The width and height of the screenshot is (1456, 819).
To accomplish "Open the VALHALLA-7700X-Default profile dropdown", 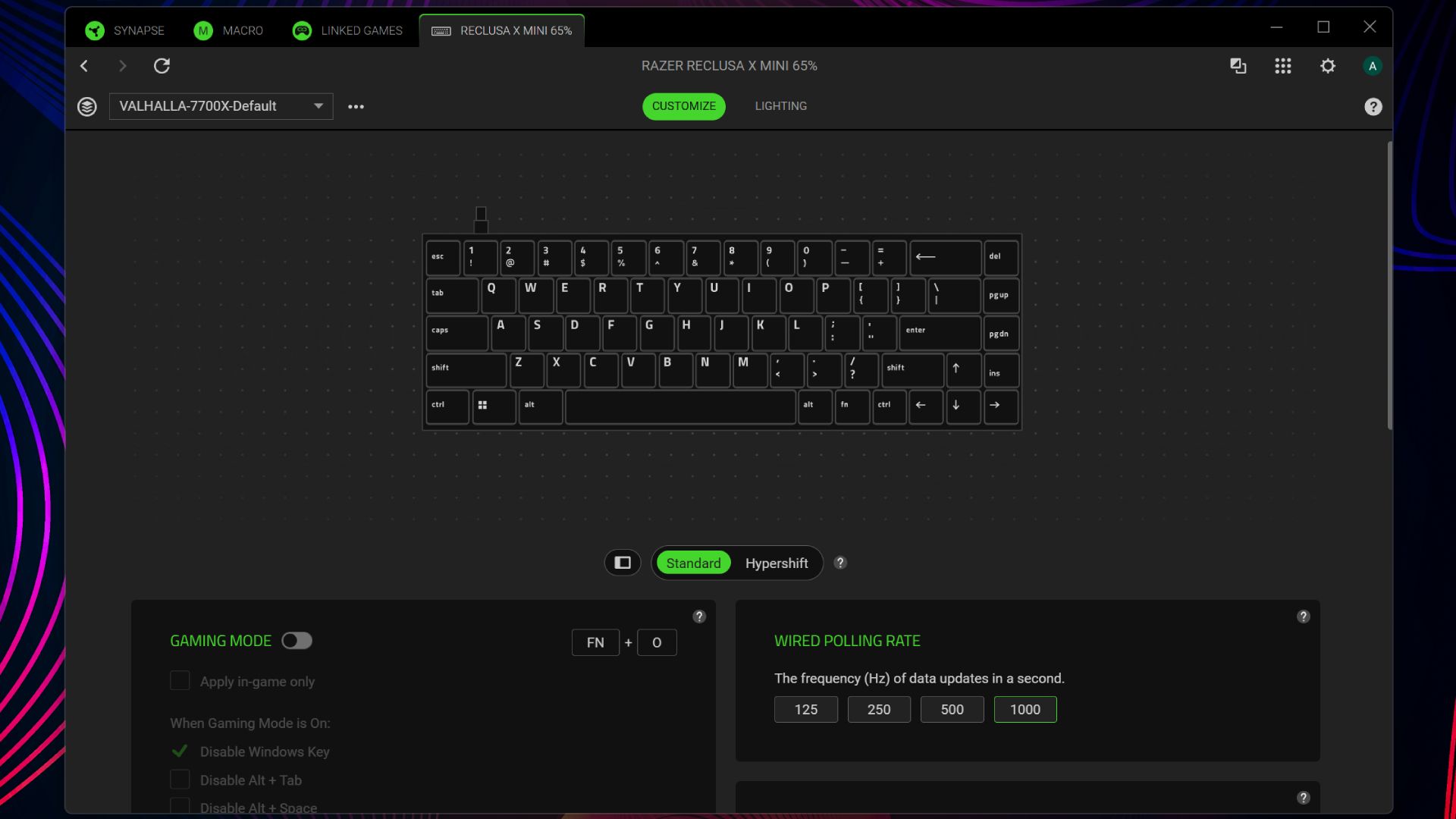I will [221, 106].
